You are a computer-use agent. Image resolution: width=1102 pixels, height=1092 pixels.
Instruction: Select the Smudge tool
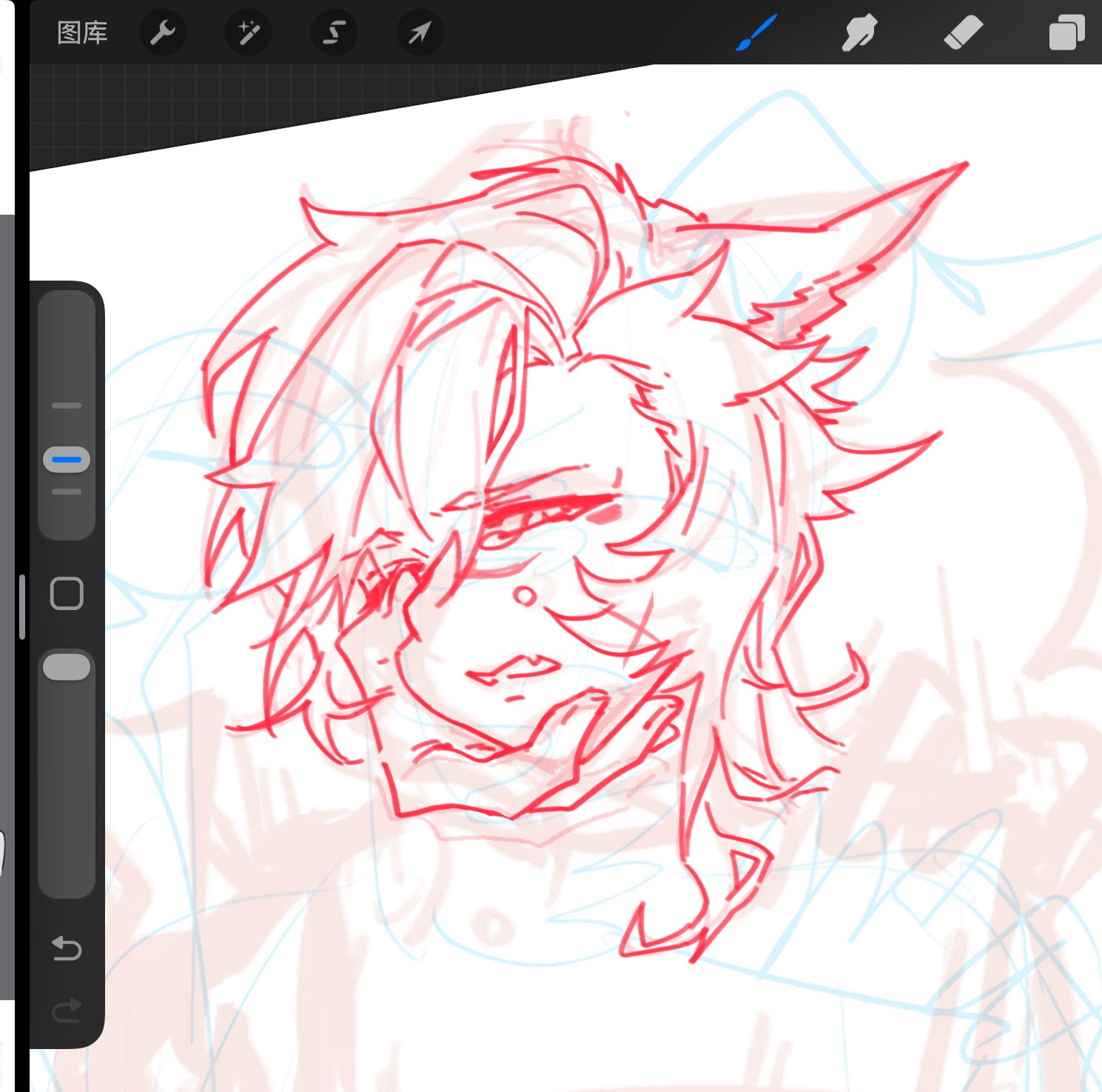[x=859, y=33]
